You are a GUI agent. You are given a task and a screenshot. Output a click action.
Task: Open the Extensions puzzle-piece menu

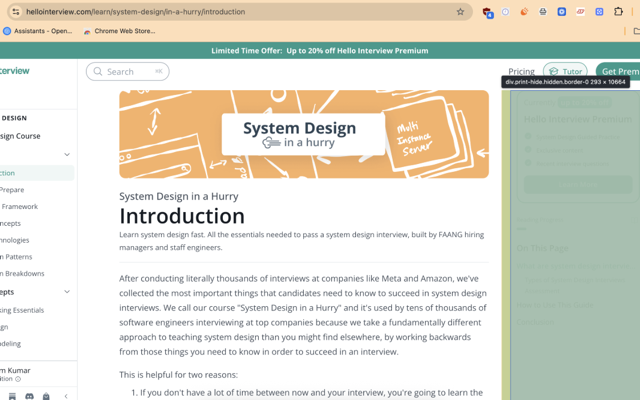click(618, 12)
